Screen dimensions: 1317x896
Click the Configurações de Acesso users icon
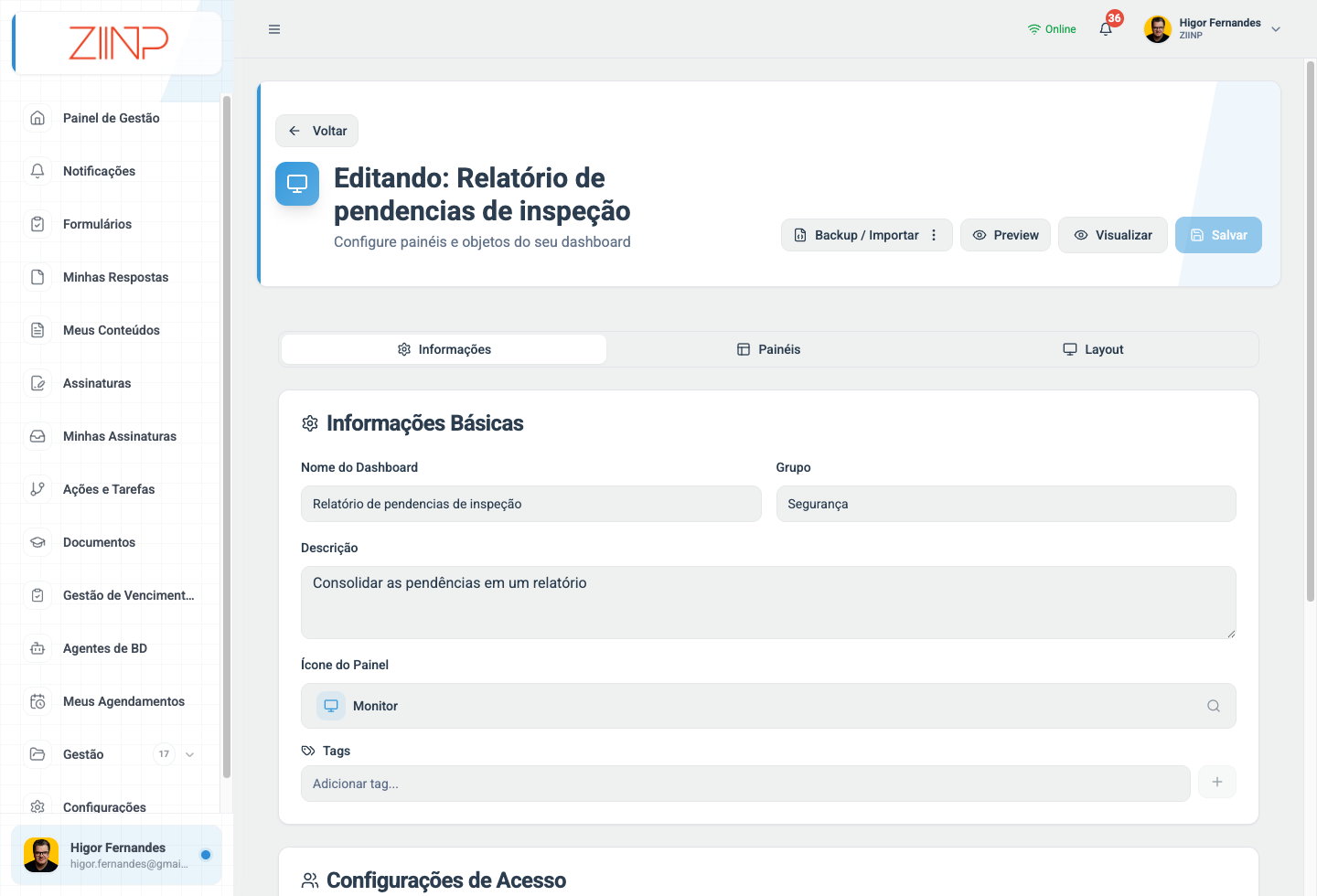(x=310, y=880)
